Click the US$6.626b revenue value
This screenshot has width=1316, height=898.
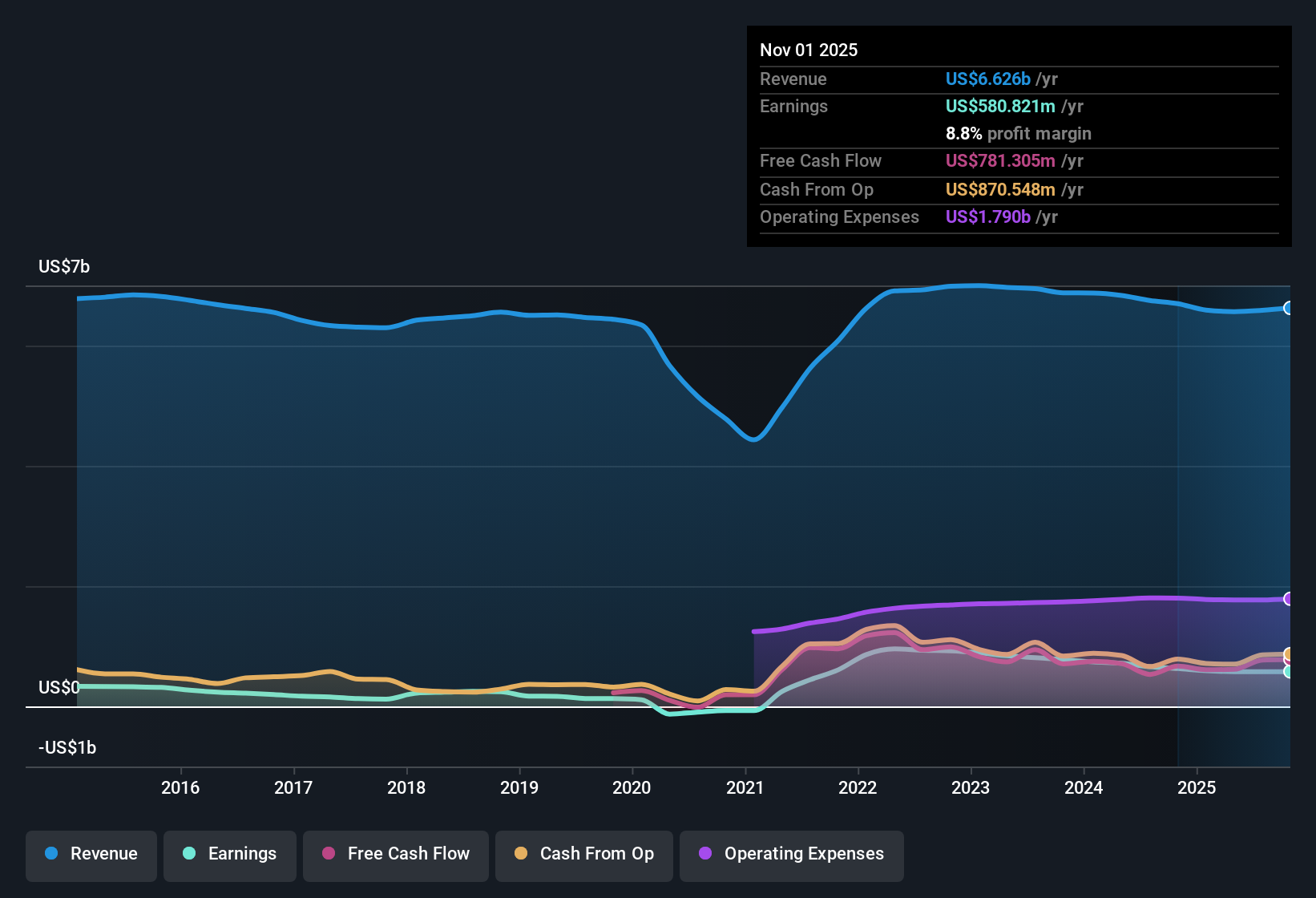tap(987, 79)
